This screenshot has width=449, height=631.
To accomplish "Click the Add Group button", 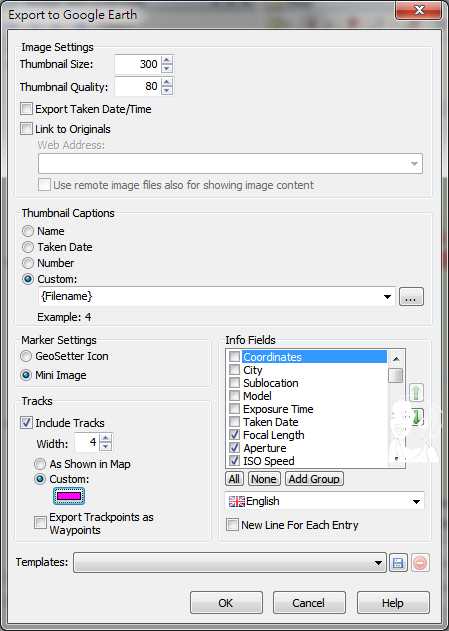I will 314,479.
